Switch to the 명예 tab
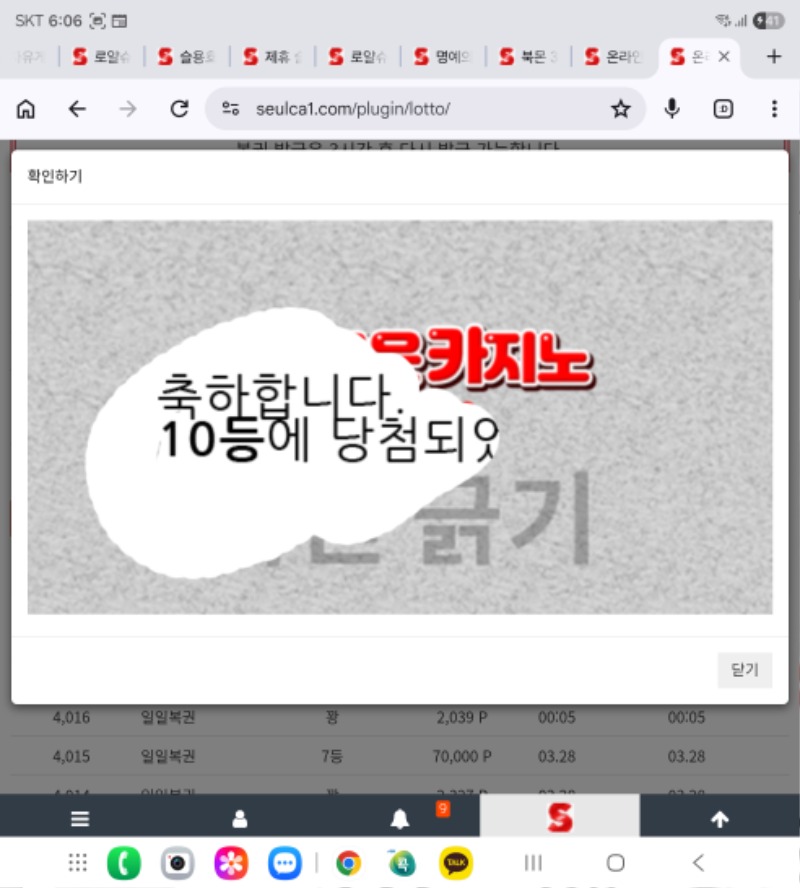The height and width of the screenshot is (888, 800). coord(443,57)
